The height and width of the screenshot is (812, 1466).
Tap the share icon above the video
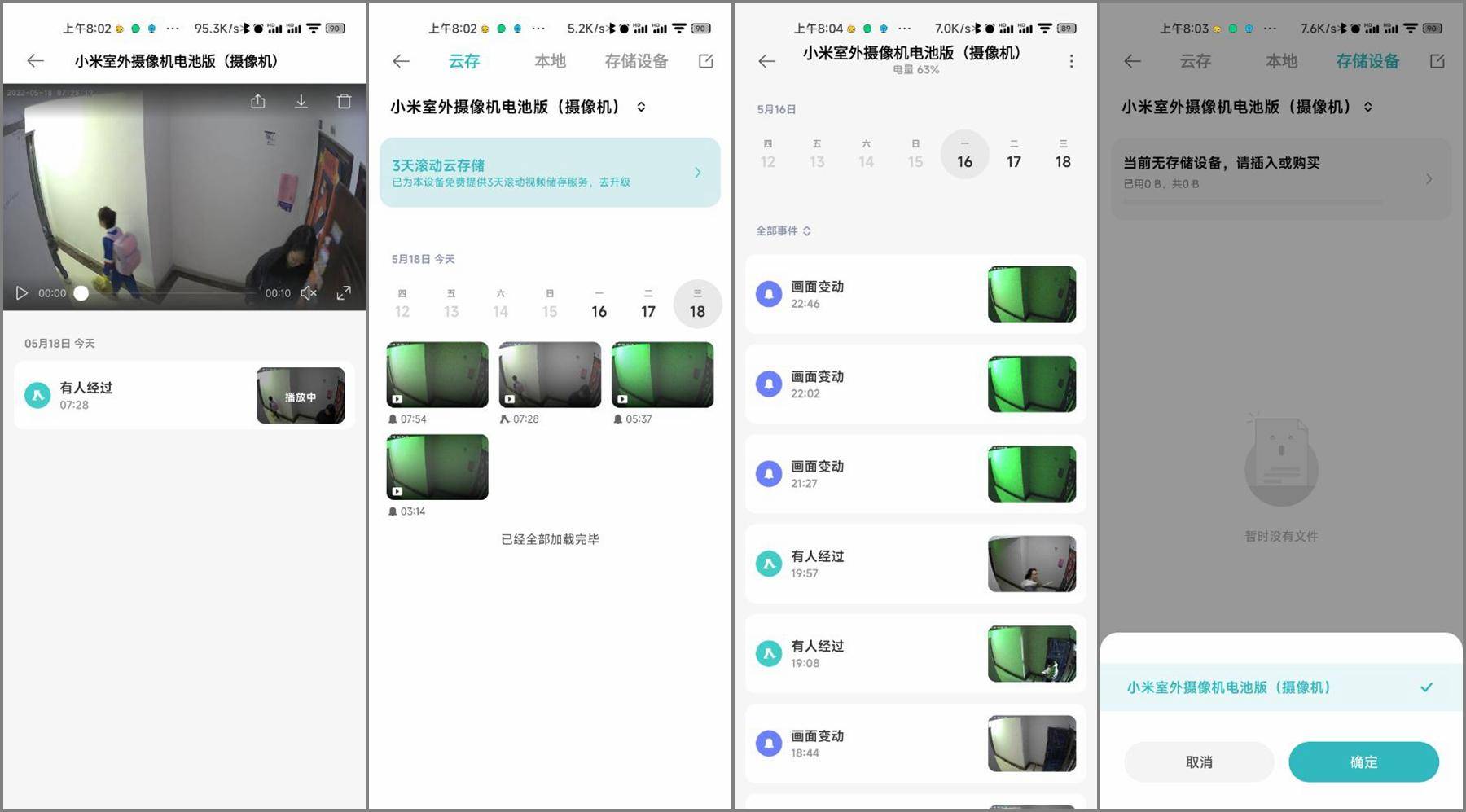(x=258, y=102)
